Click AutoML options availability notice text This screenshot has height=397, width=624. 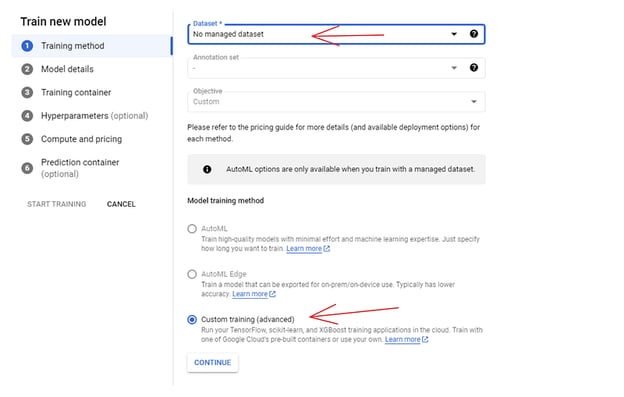coord(351,169)
